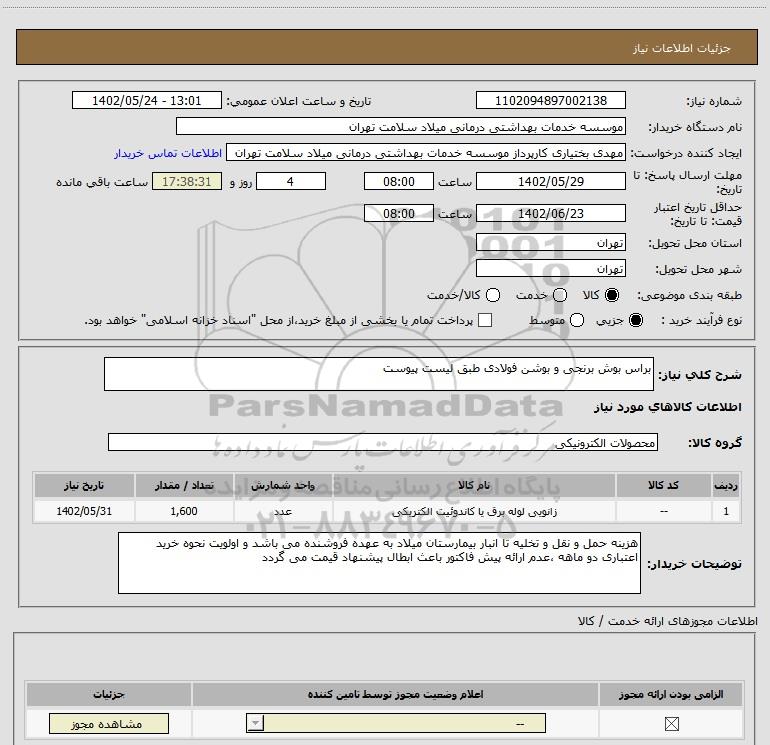Image resolution: width=770 pixels, height=745 pixels.
Task: Click the remaining time field 17:38:31
Action: [x=187, y=181]
